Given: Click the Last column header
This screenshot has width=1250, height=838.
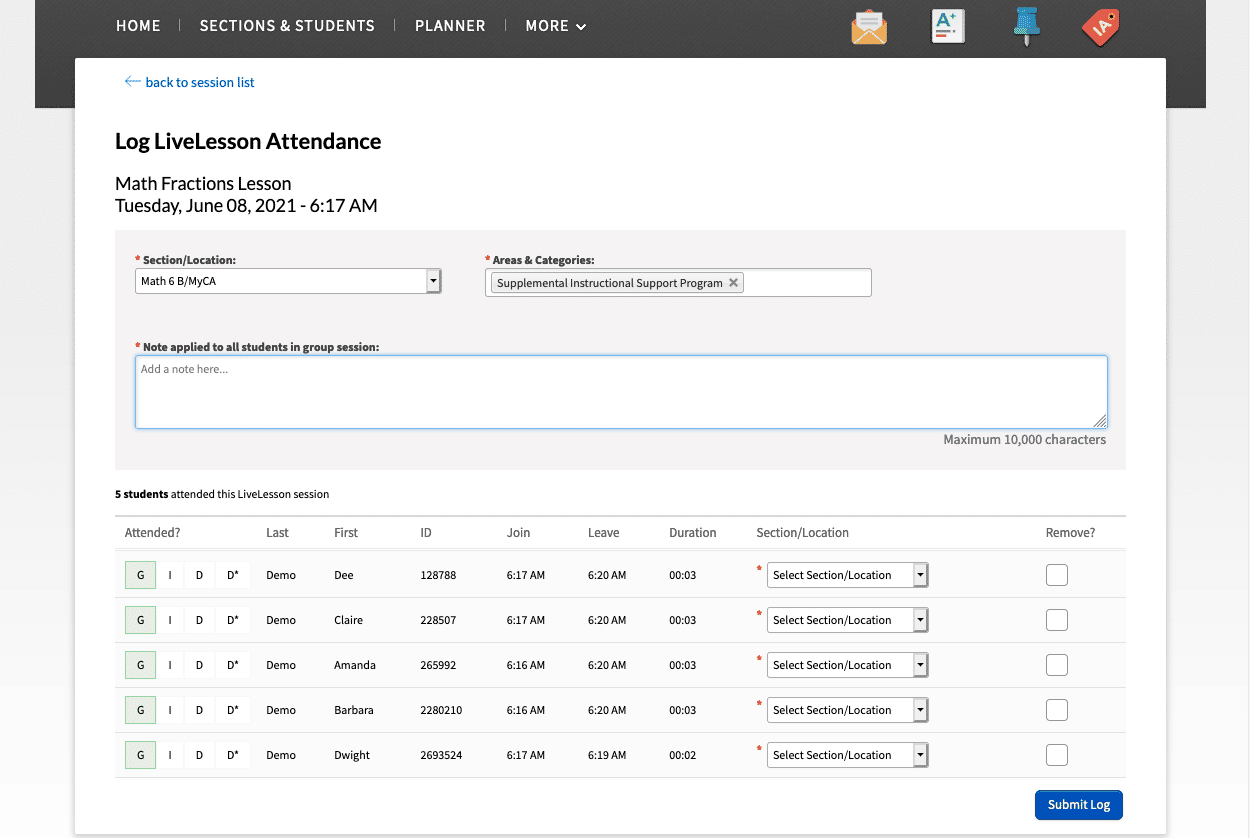Looking at the screenshot, I should [277, 533].
